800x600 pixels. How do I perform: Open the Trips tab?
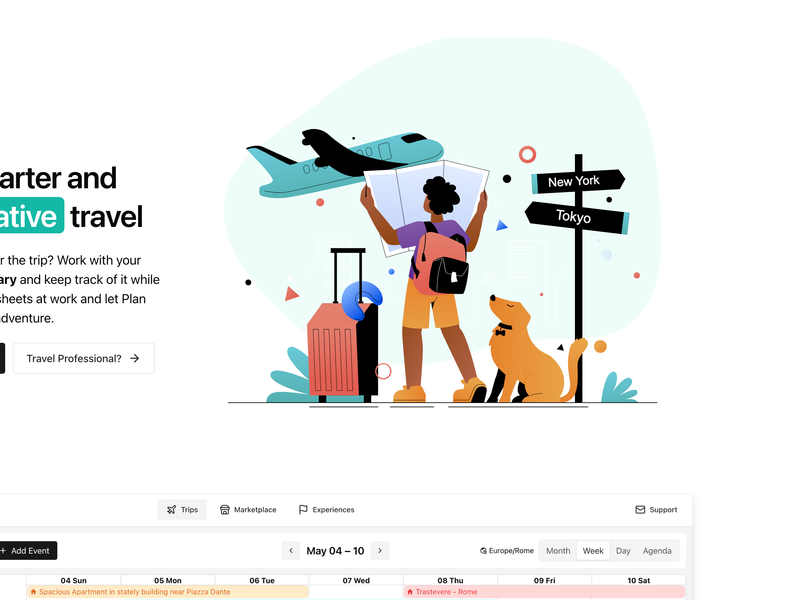pyautogui.click(x=182, y=510)
